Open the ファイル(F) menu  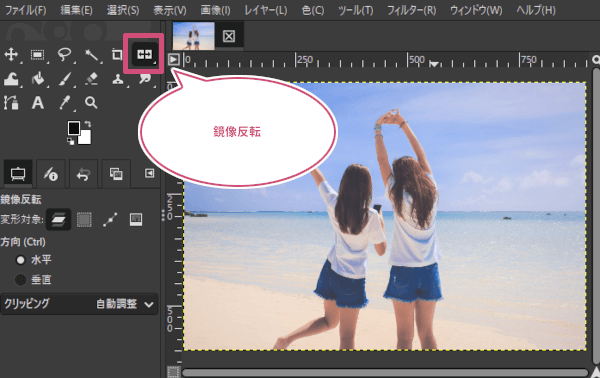click(25, 10)
